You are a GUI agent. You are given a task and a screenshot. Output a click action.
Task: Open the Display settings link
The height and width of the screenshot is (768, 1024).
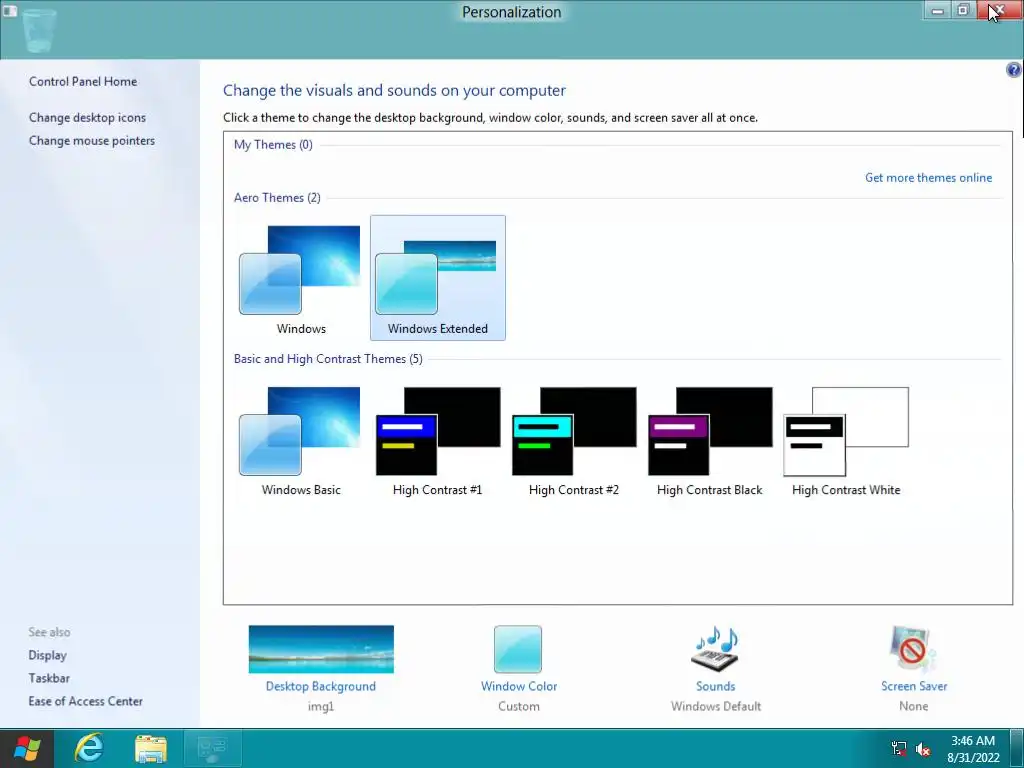tap(47, 655)
